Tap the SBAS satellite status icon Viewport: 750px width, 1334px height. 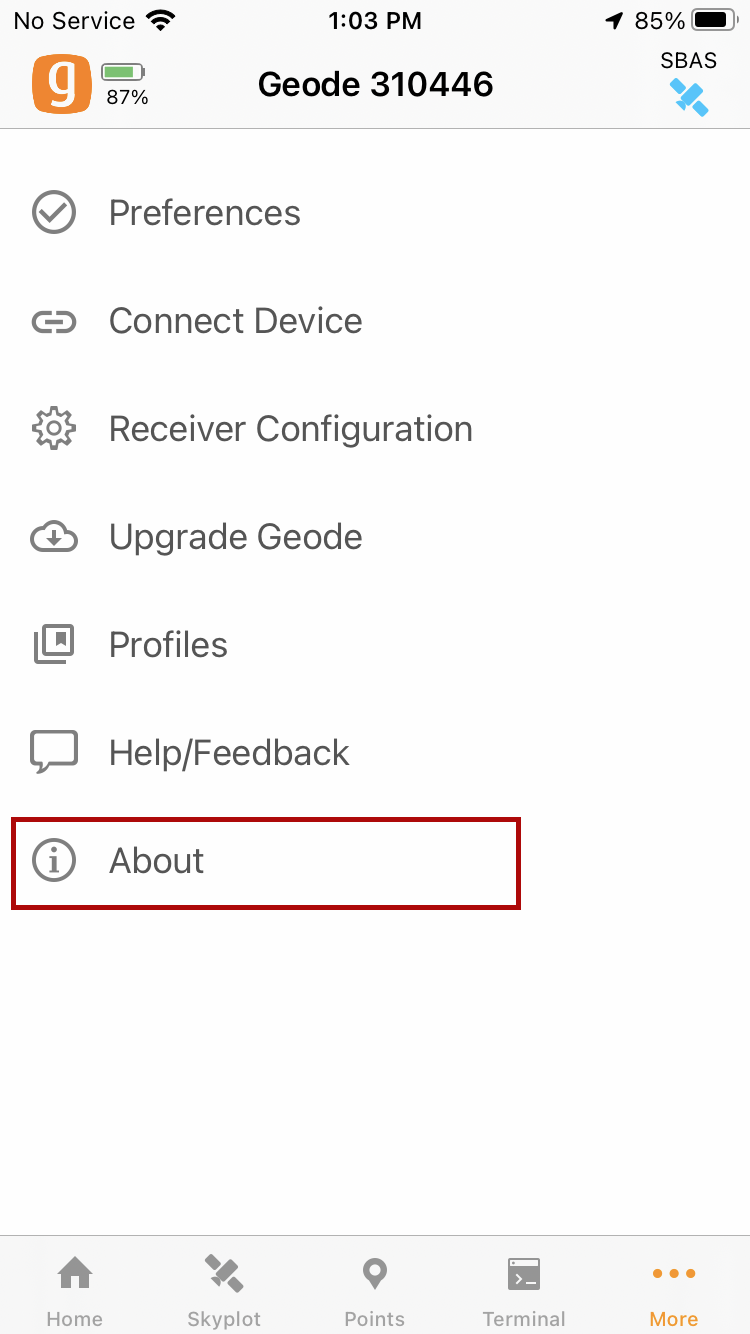tap(689, 96)
